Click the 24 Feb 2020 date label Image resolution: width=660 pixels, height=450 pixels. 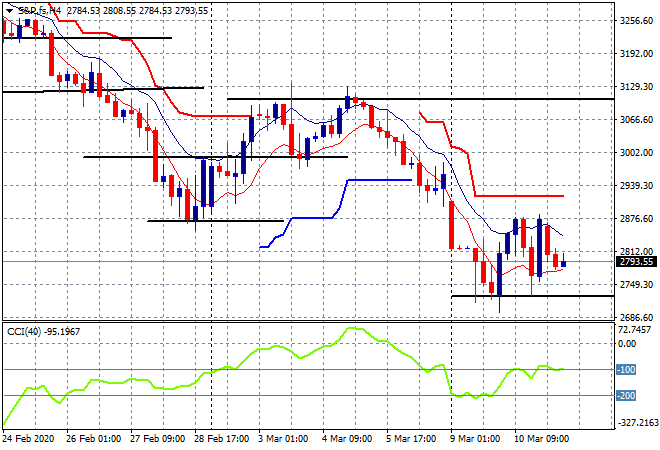pyautogui.click(x=29, y=439)
